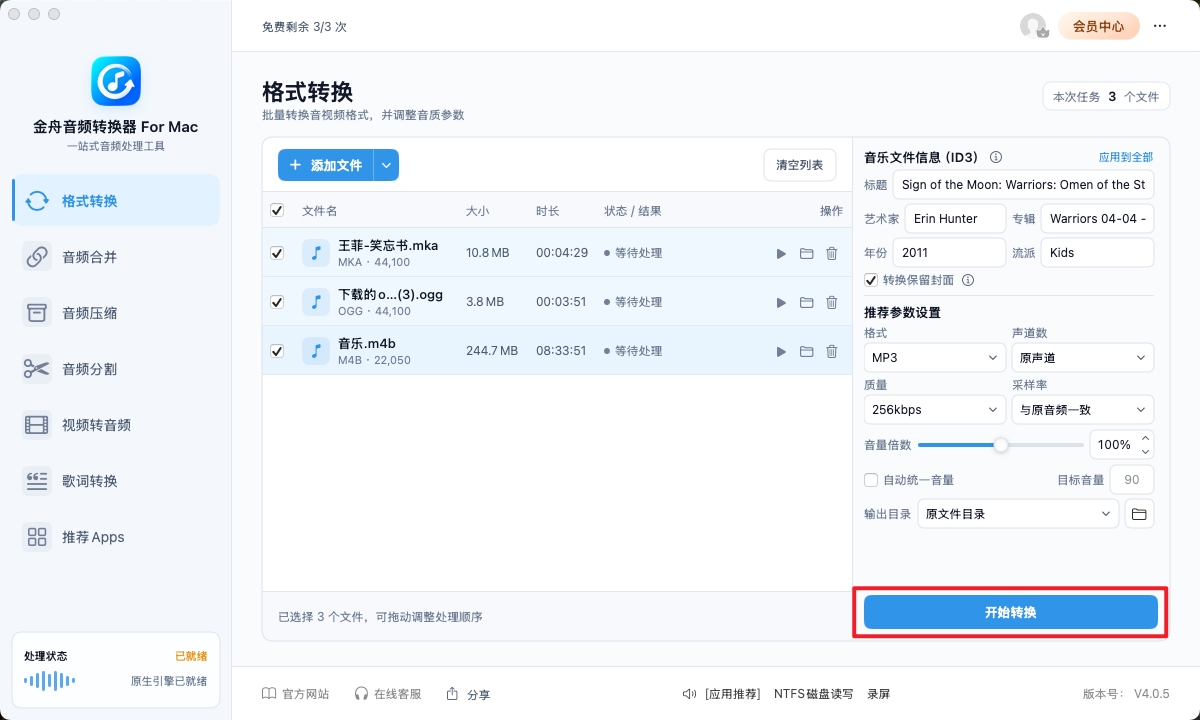Play the 下载的o...(3).ogg file
Screen dimensions: 1200x720
[x=781, y=303]
